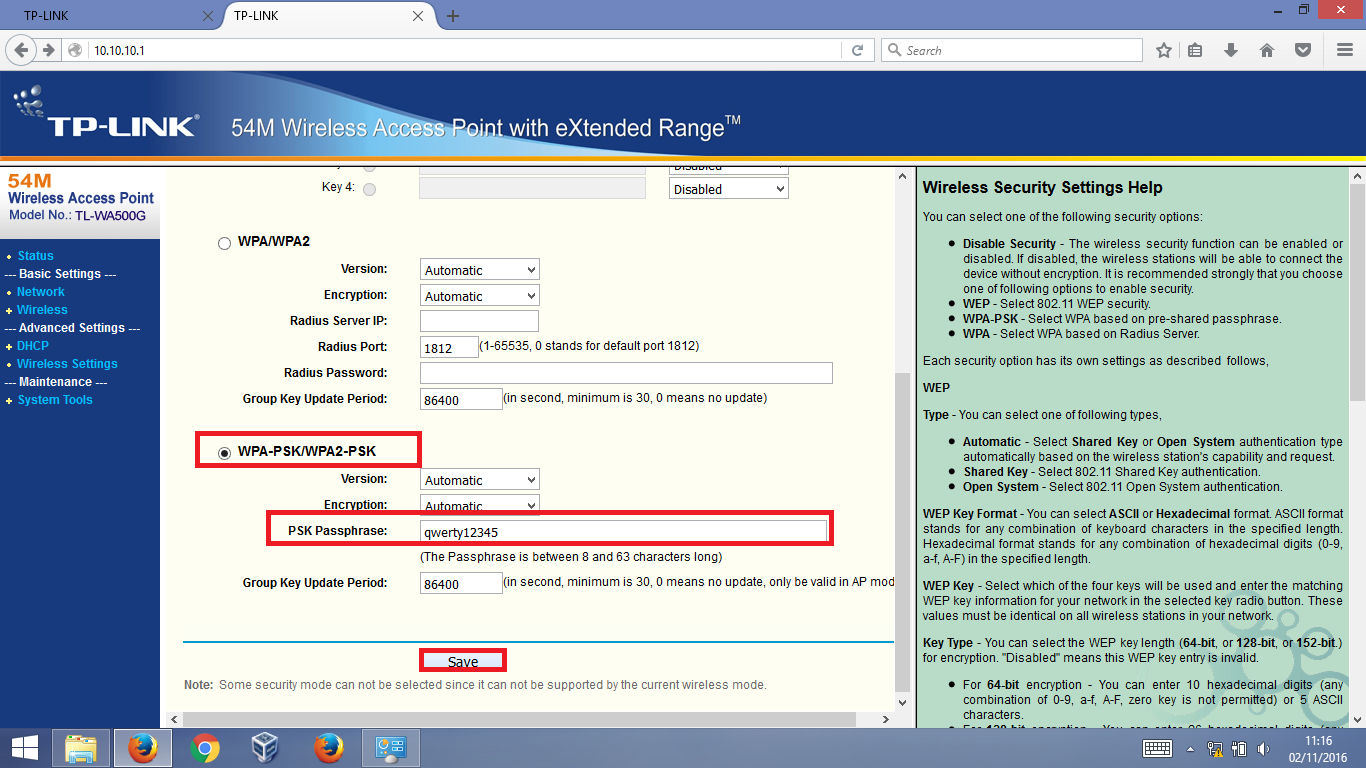Click the TP-LINK logo in header
This screenshot has height=768, width=1366.
[x=105, y=113]
